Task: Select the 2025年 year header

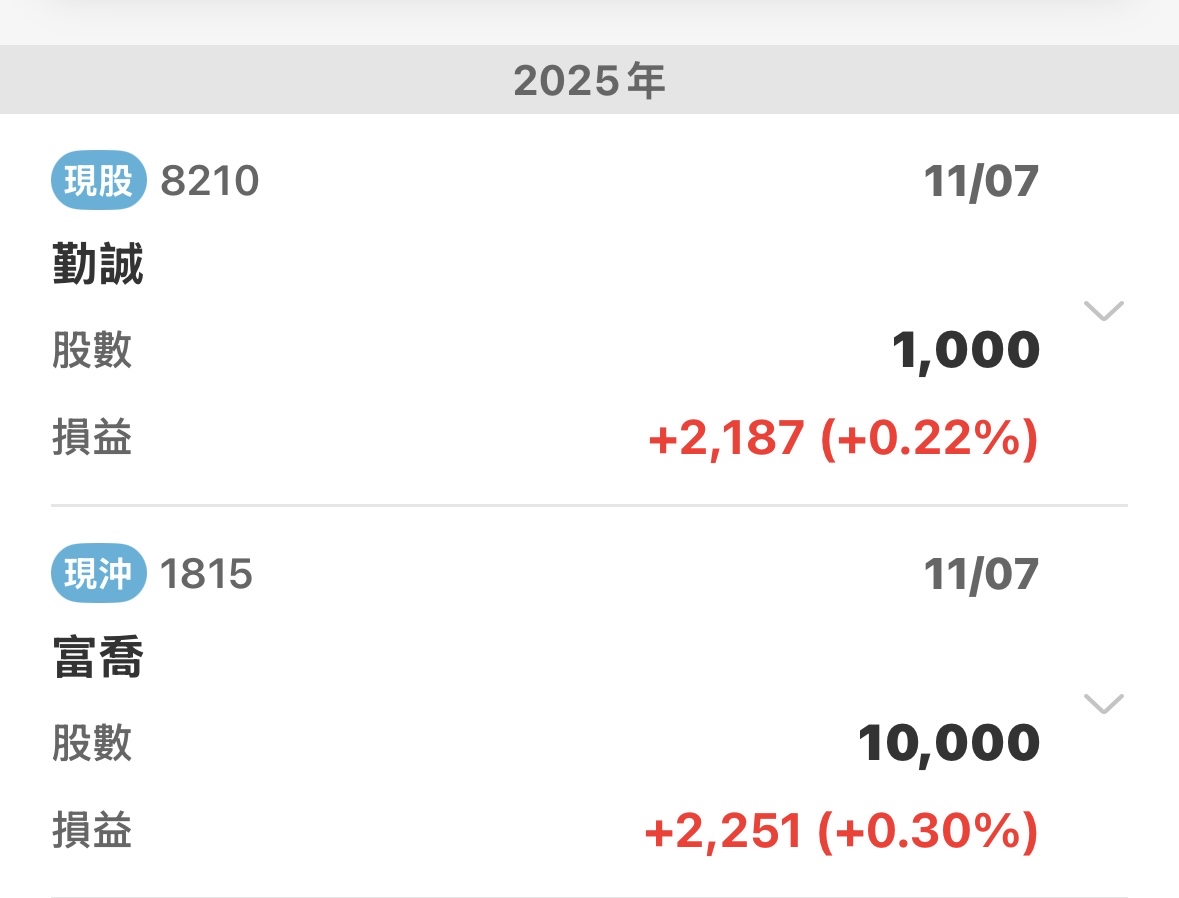Action: [589, 81]
